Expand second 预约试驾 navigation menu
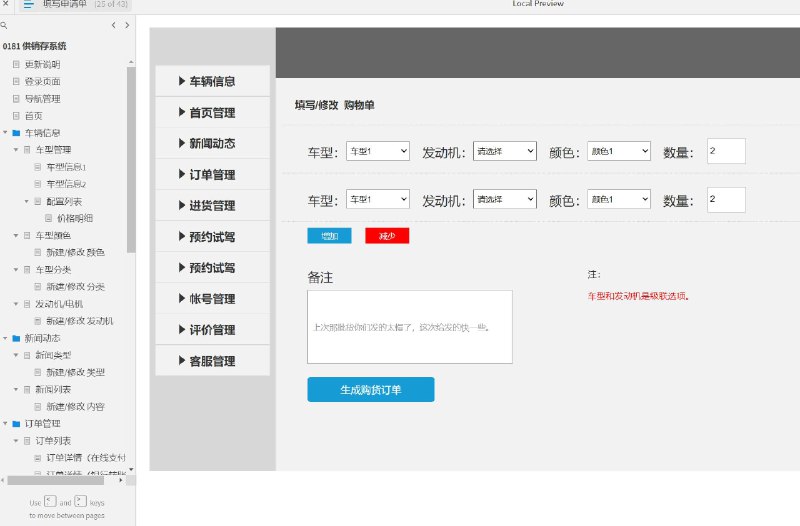The height and width of the screenshot is (526, 800). tap(212, 268)
